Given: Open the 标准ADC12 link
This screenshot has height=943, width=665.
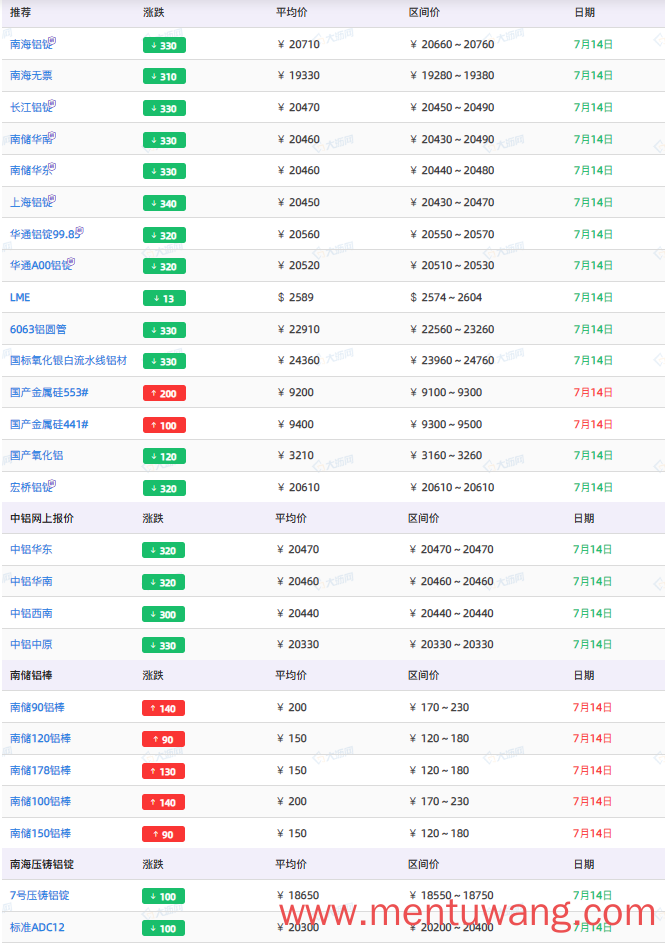Looking at the screenshot, I should [37, 927].
